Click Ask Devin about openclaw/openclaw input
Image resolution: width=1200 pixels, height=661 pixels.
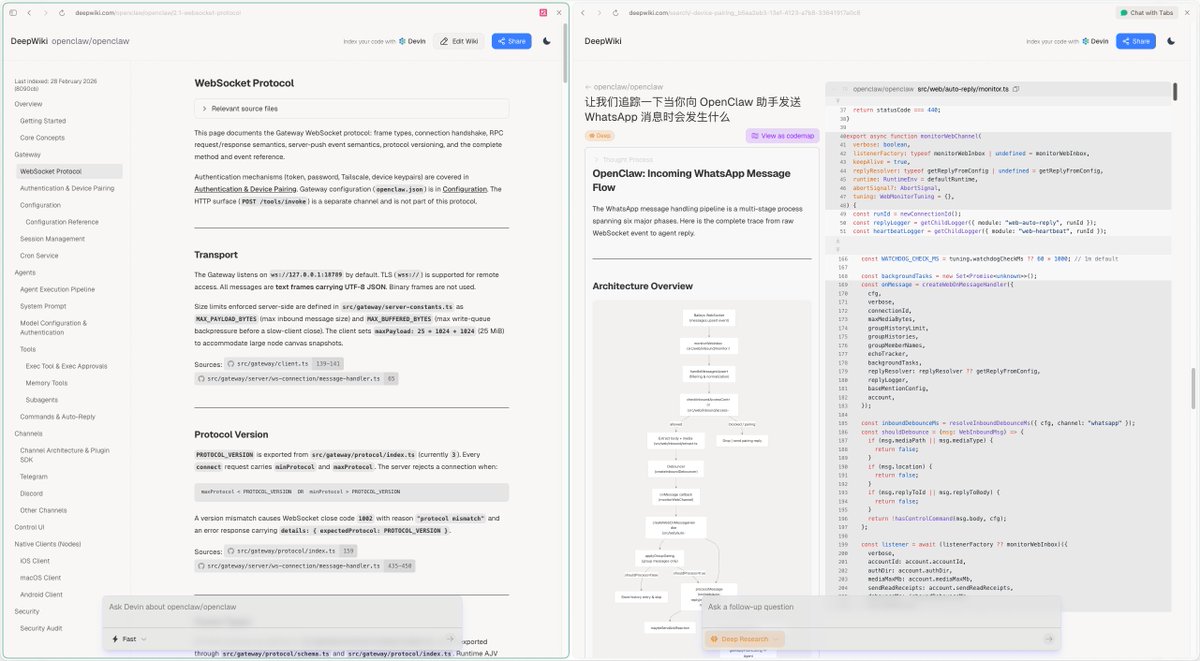[282, 607]
